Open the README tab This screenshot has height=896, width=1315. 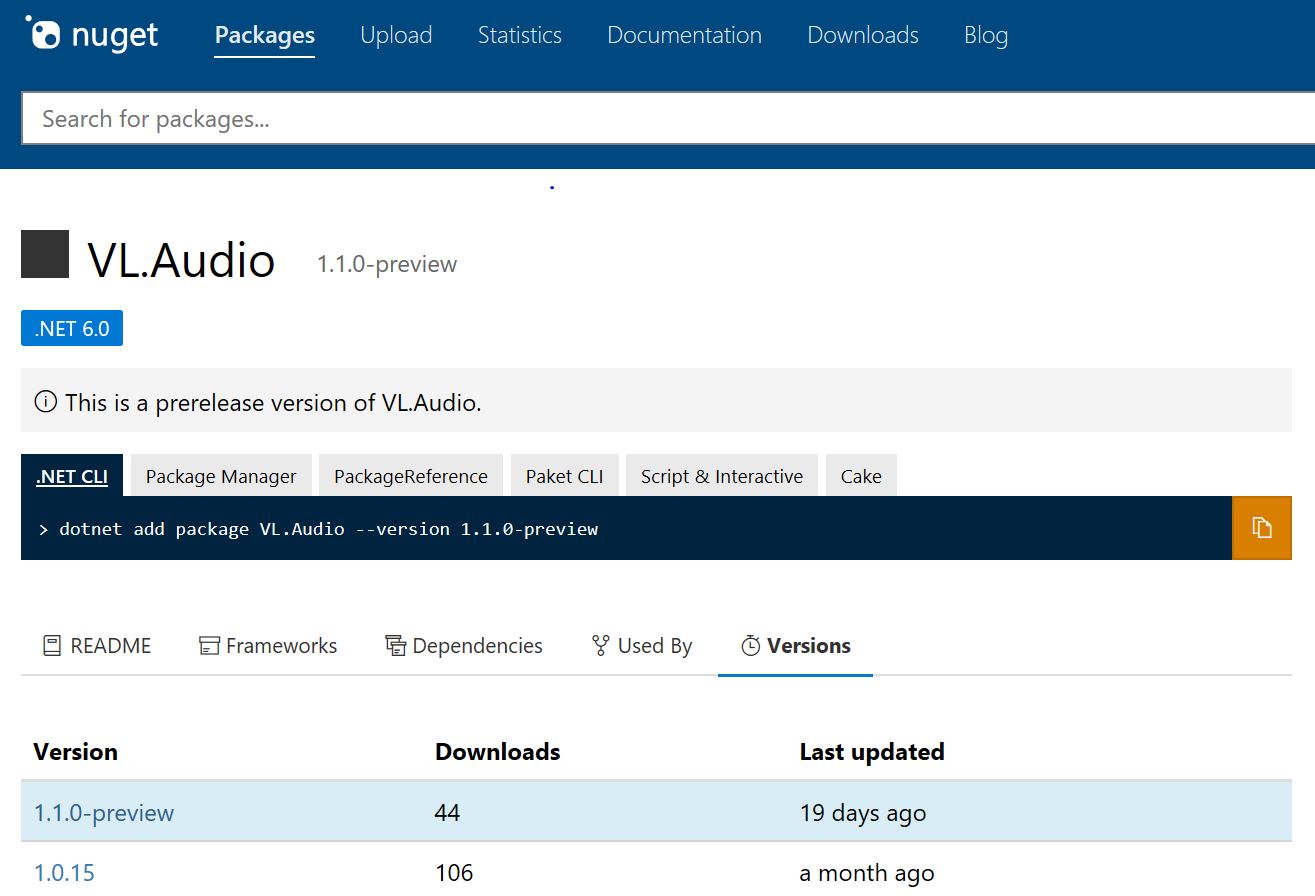(97, 646)
